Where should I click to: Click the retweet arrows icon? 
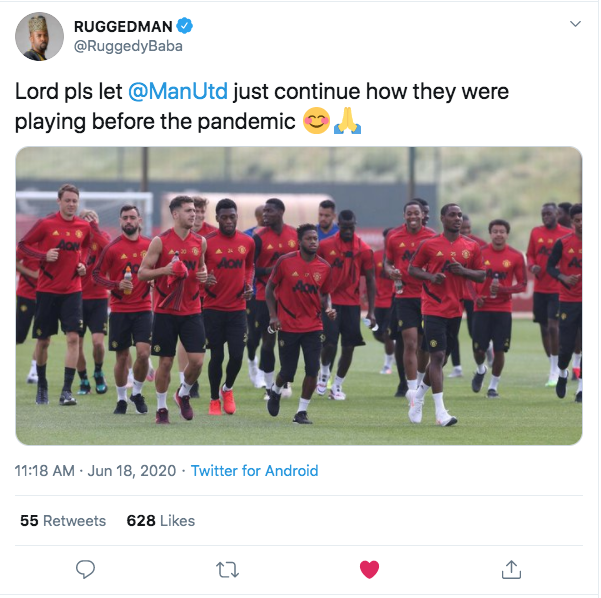pos(227,570)
